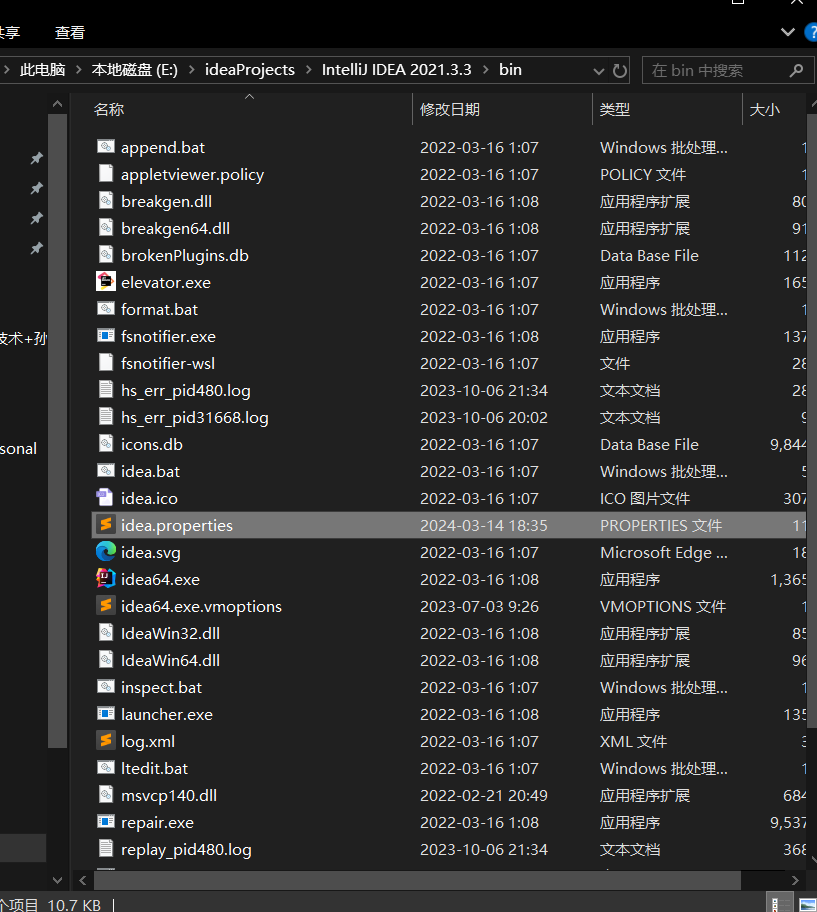Click the search magnifier icon
The width and height of the screenshot is (817, 912).
pos(797,70)
